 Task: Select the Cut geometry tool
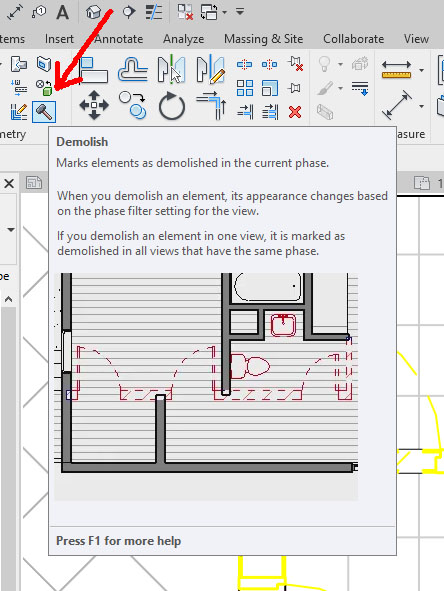tap(44, 64)
